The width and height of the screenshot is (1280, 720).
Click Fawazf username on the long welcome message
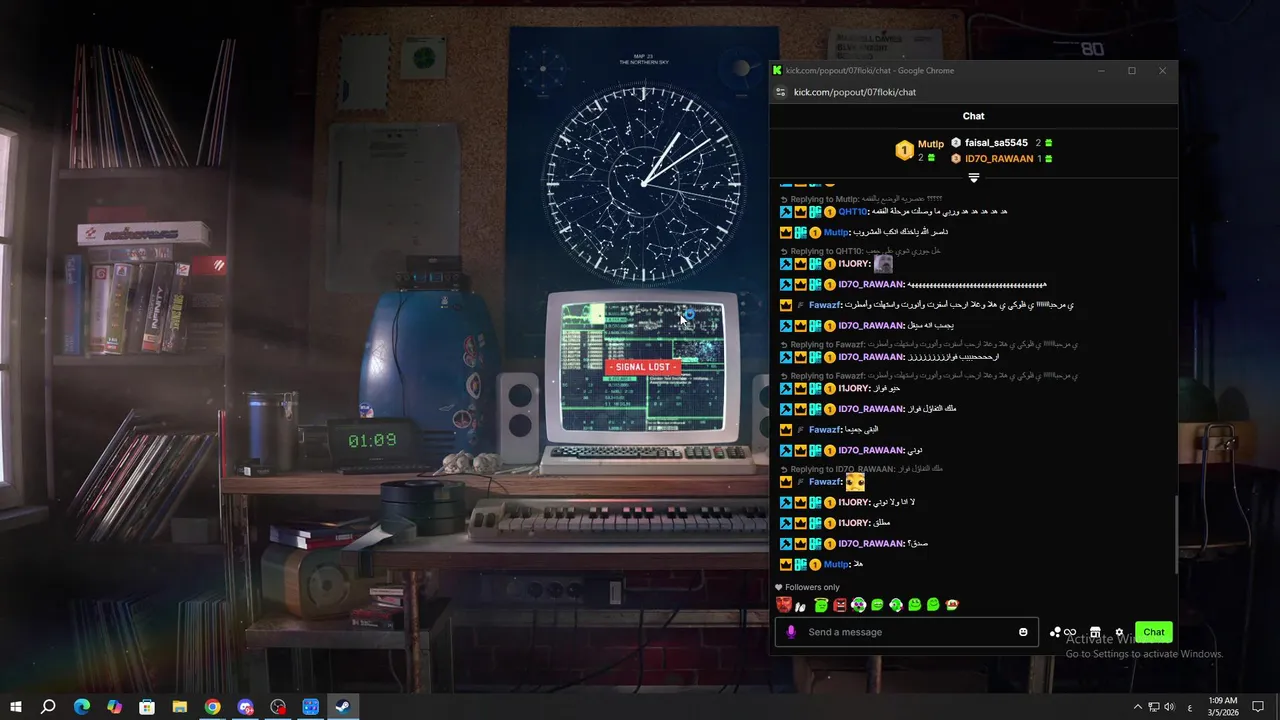click(x=824, y=305)
